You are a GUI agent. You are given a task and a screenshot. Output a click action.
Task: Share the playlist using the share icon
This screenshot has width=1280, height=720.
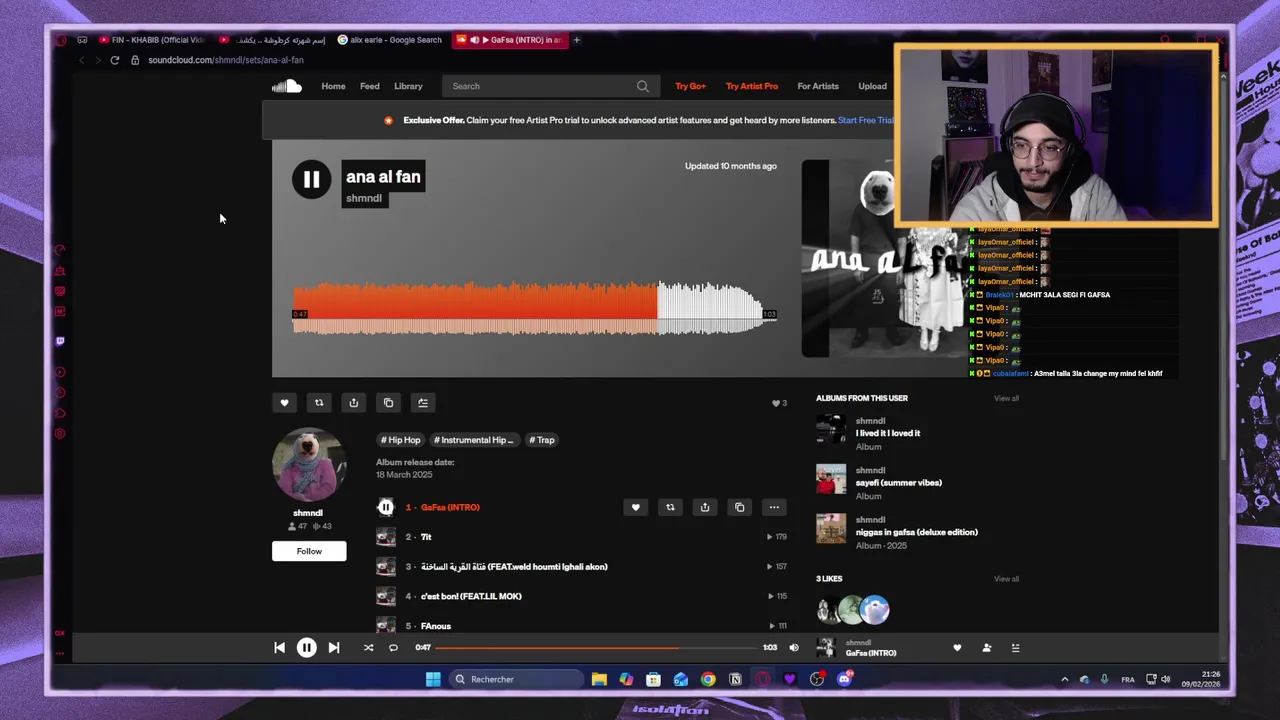pos(353,403)
